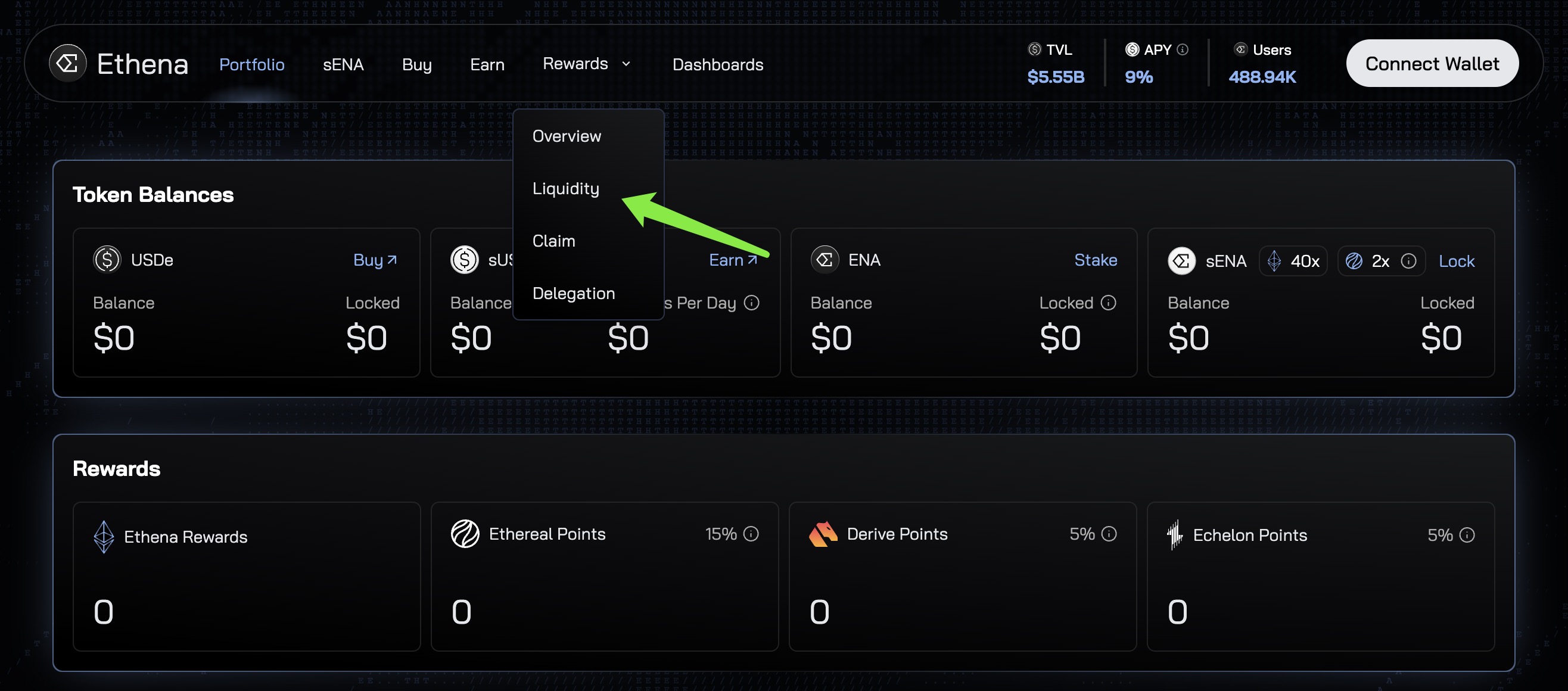Click the sENA Locked $0 value

tap(1441, 338)
